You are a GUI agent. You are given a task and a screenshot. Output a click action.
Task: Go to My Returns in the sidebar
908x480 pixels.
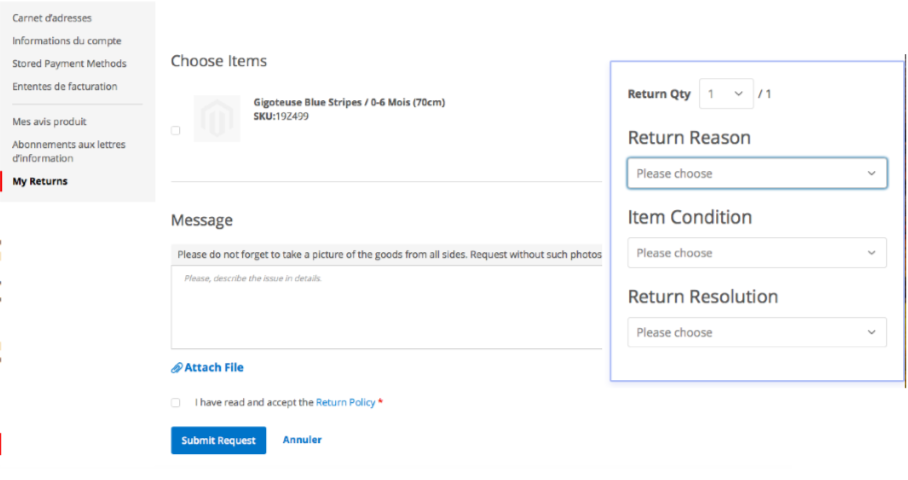coord(40,181)
